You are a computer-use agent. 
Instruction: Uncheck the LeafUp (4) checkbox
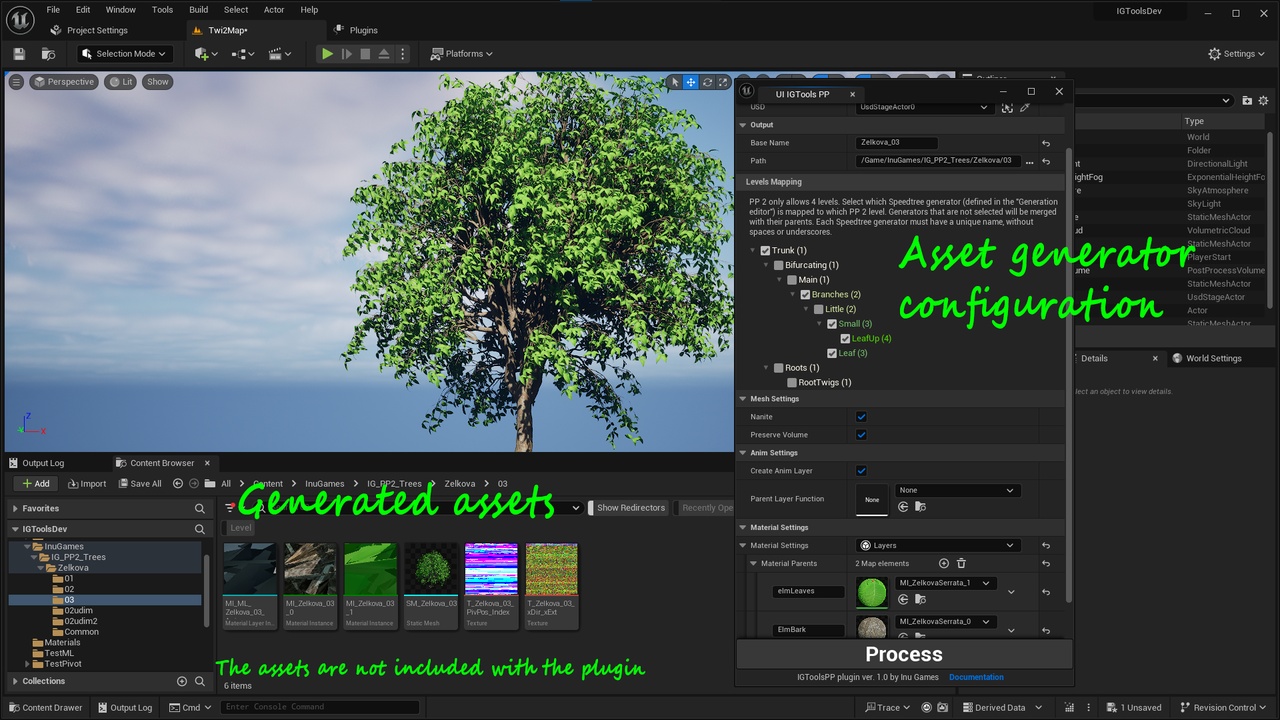(x=845, y=338)
